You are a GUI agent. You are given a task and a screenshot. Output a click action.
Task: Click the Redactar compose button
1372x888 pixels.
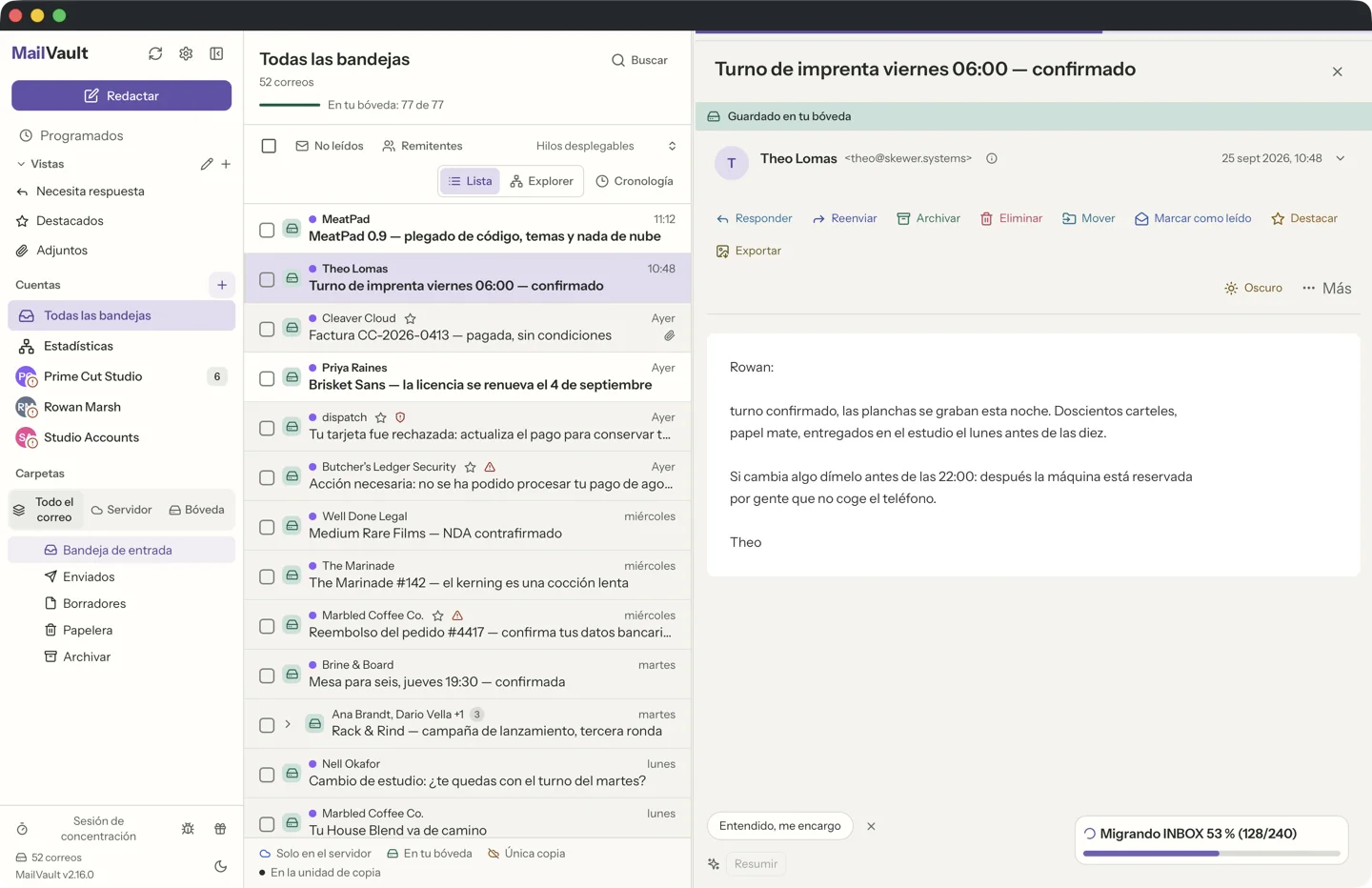pos(121,95)
